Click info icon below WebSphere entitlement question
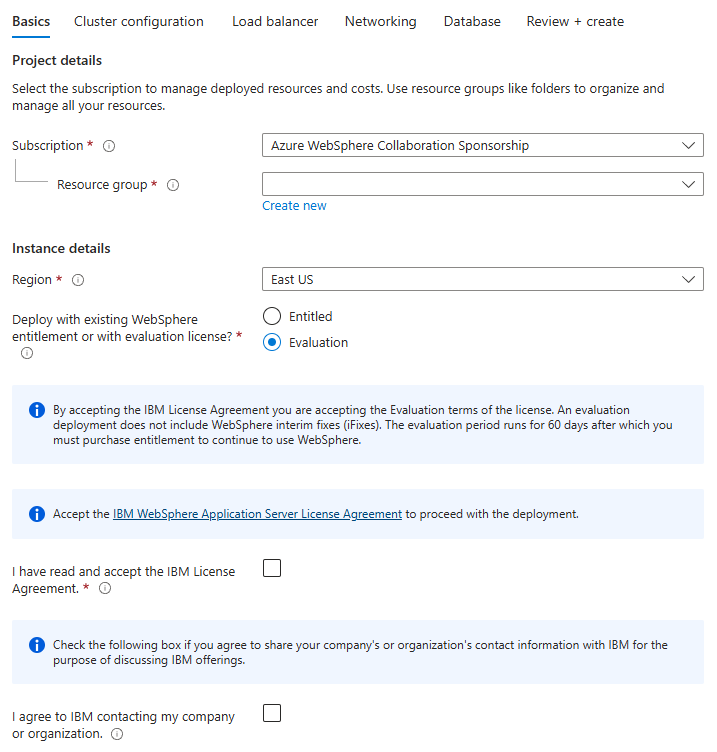717x752 pixels. 27,353
